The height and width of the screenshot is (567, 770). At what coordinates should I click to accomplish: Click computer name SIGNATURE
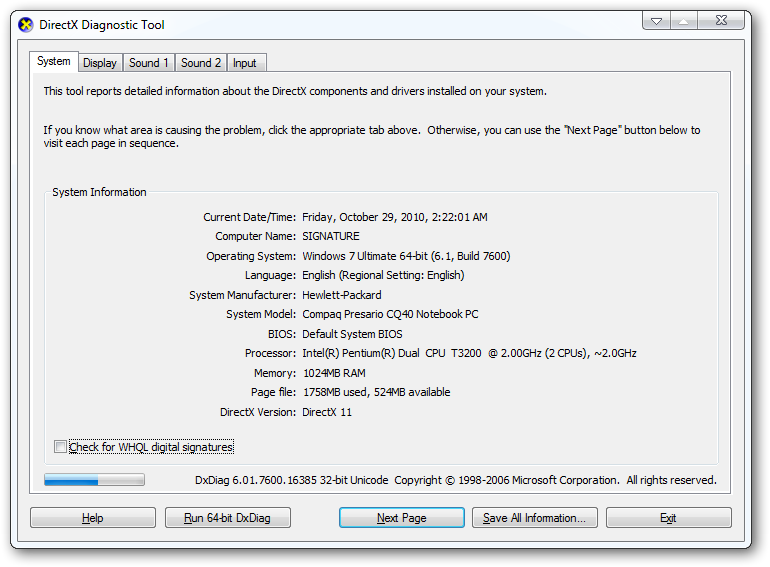tap(331, 236)
